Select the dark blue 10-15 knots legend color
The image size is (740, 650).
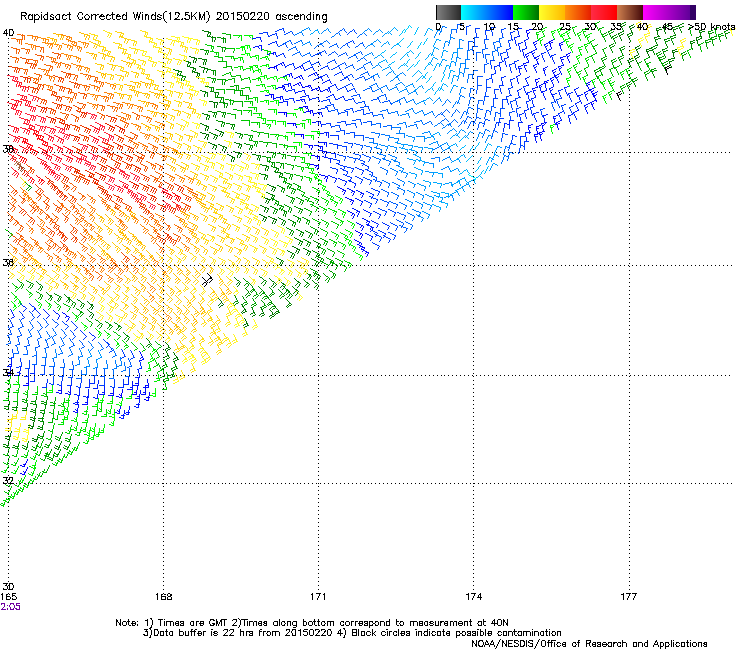500,12
